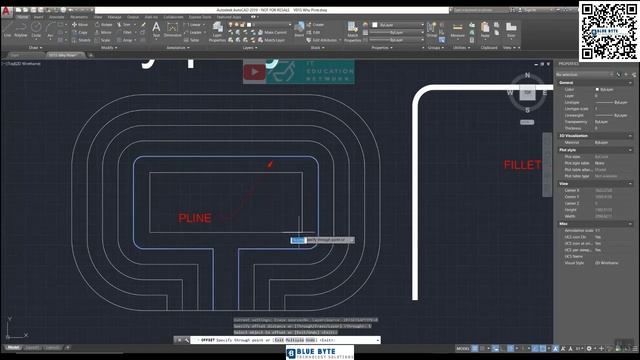Screen dimensions: 640x360
Task: Select the Polyline tool
Action: [21, 29]
